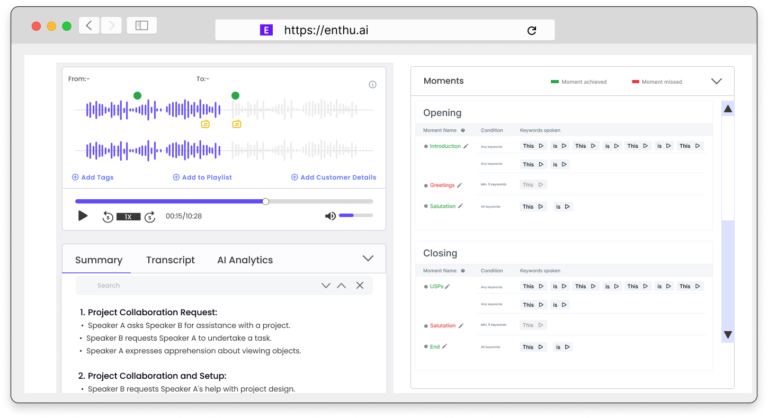Go back with the browser back arrow

click(89, 25)
